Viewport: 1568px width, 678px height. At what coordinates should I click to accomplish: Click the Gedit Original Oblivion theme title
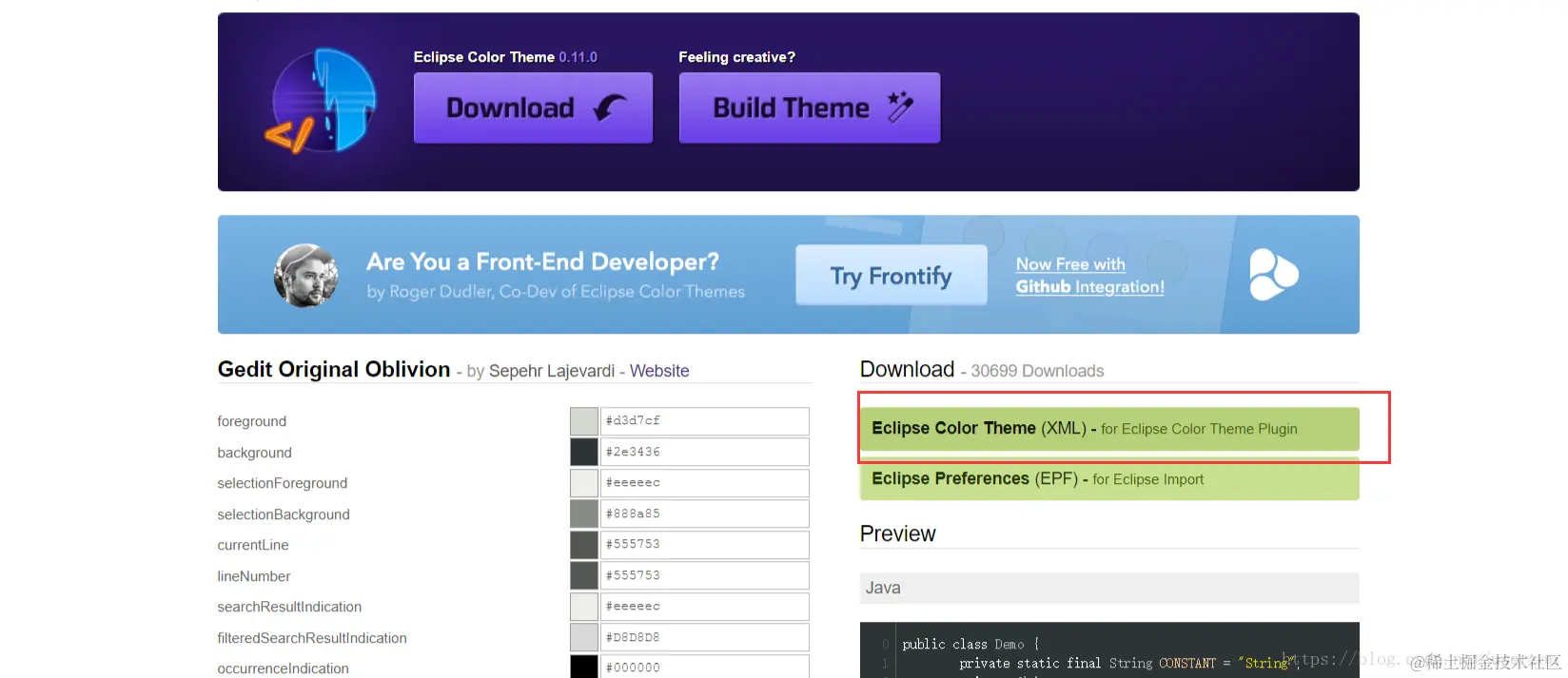[x=334, y=369]
